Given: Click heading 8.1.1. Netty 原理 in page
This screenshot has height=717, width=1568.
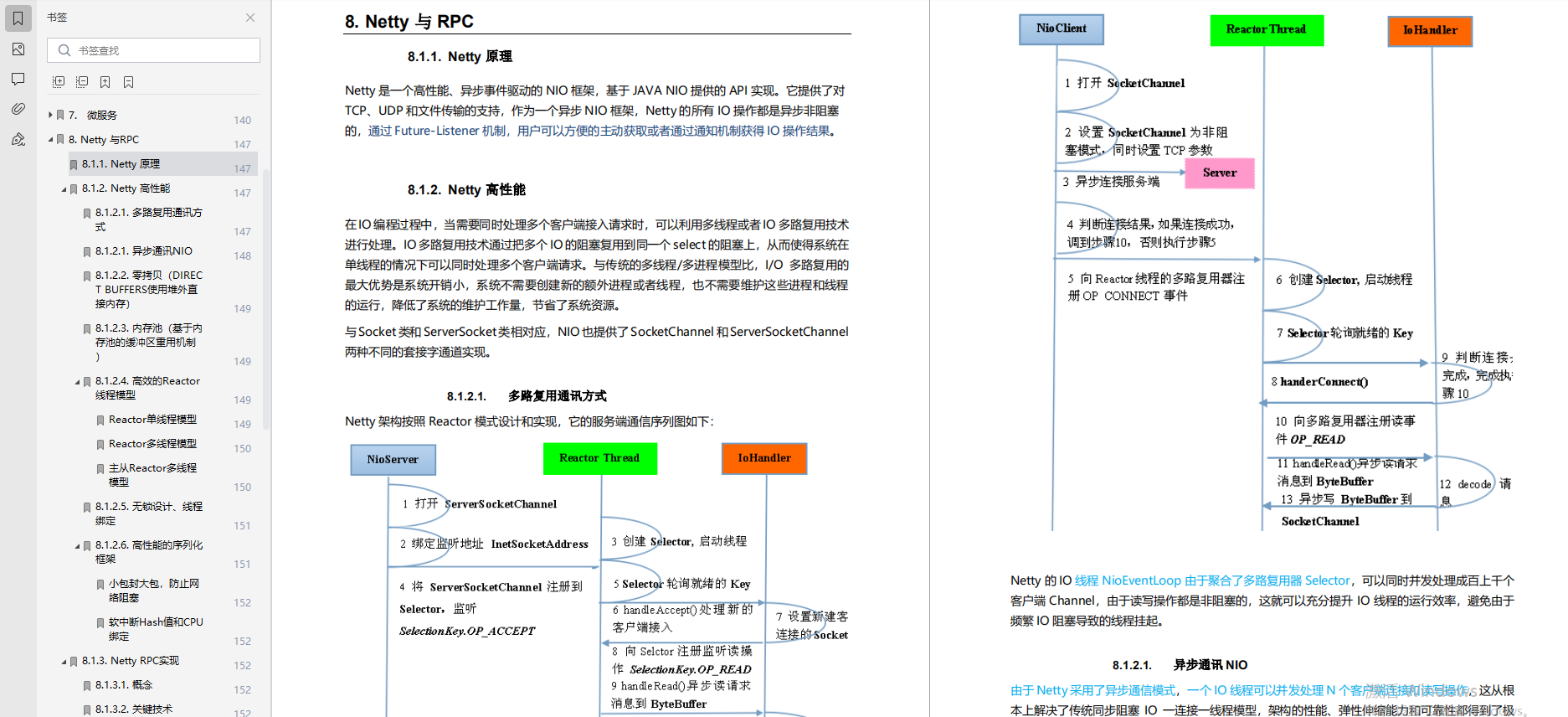Looking at the screenshot, I should click(460, 57).
